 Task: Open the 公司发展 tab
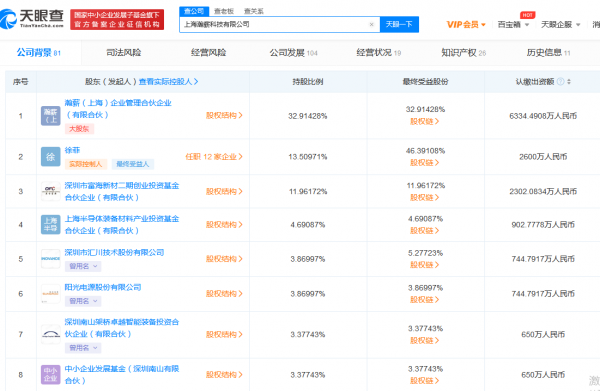pyautogui.click(x=293, y=53)
